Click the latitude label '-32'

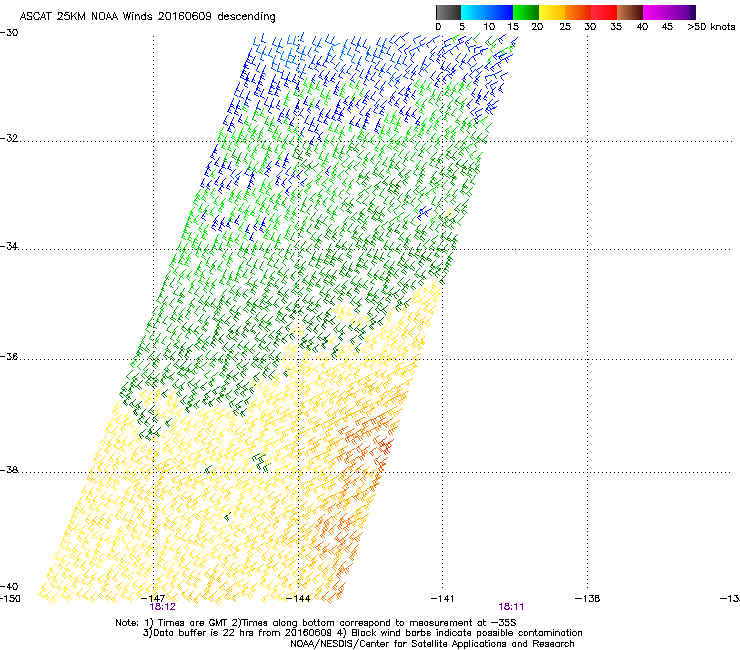(x=9, y=138)
